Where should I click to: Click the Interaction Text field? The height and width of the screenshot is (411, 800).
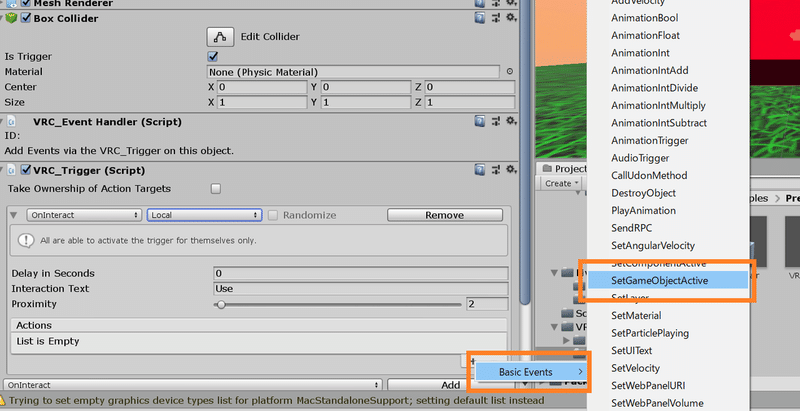tap(361, 289)
